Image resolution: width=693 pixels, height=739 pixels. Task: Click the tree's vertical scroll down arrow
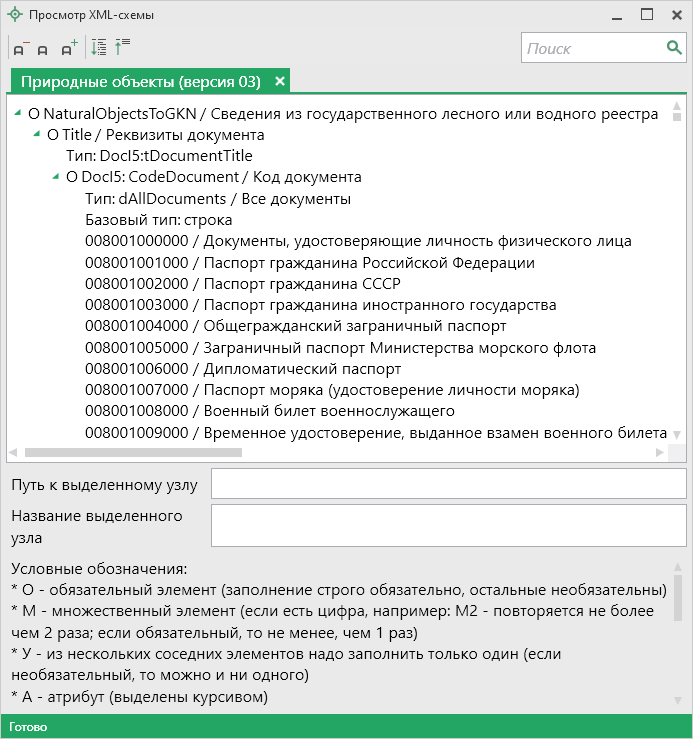(677, 435)
